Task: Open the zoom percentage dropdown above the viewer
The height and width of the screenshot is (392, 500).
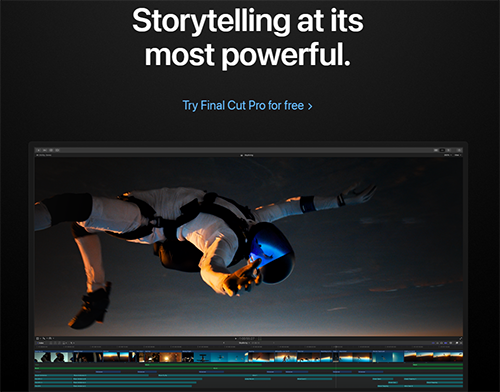Action: 447,155
